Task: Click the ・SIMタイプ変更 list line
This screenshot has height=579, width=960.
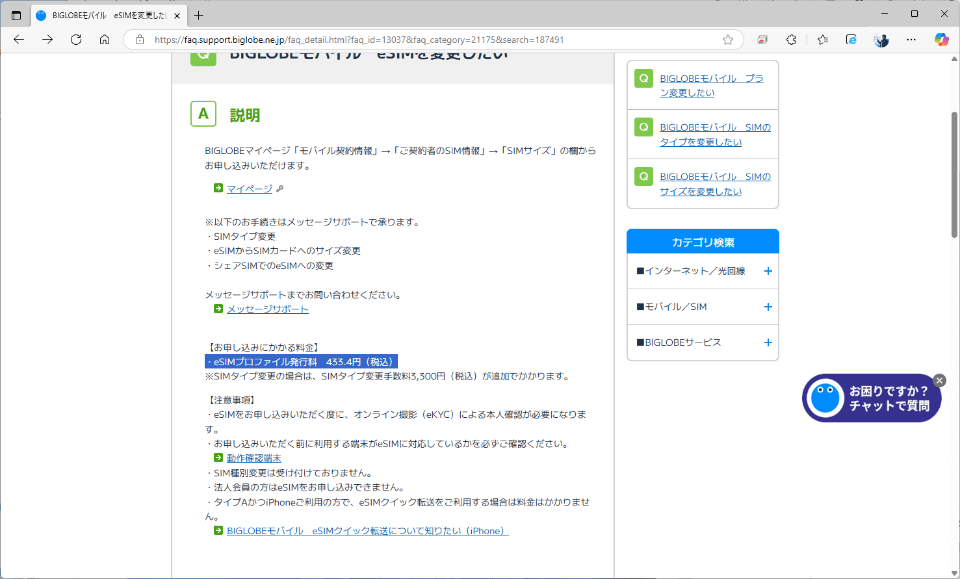Action: pos(241,237)
